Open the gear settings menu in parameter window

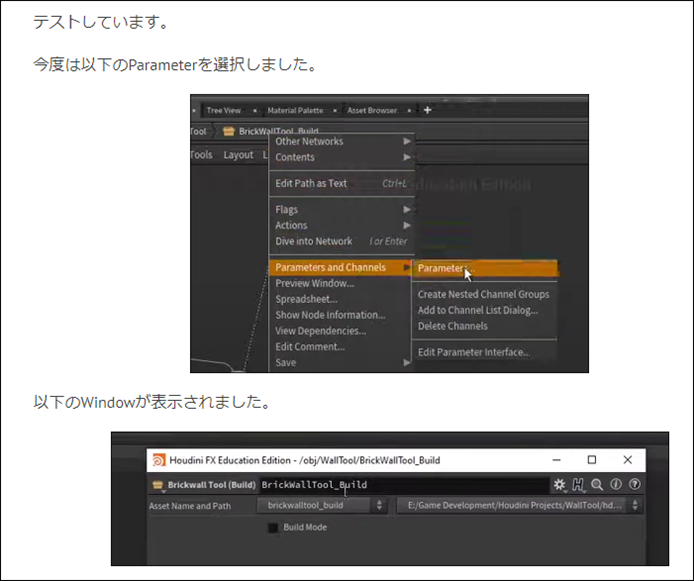click(559, 485)
